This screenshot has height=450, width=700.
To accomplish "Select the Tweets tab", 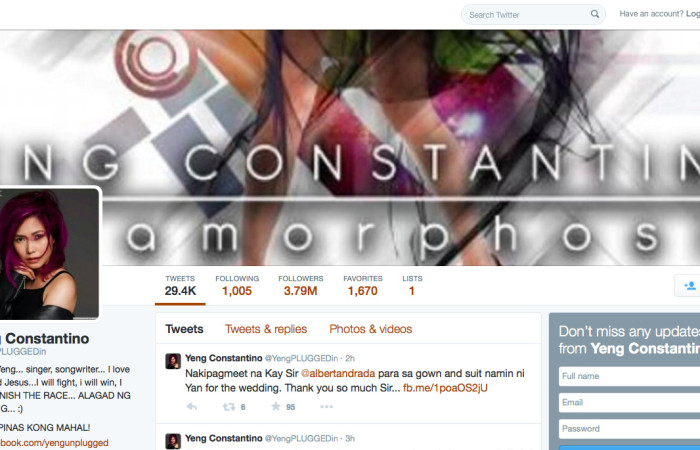I will coord(184,329).
